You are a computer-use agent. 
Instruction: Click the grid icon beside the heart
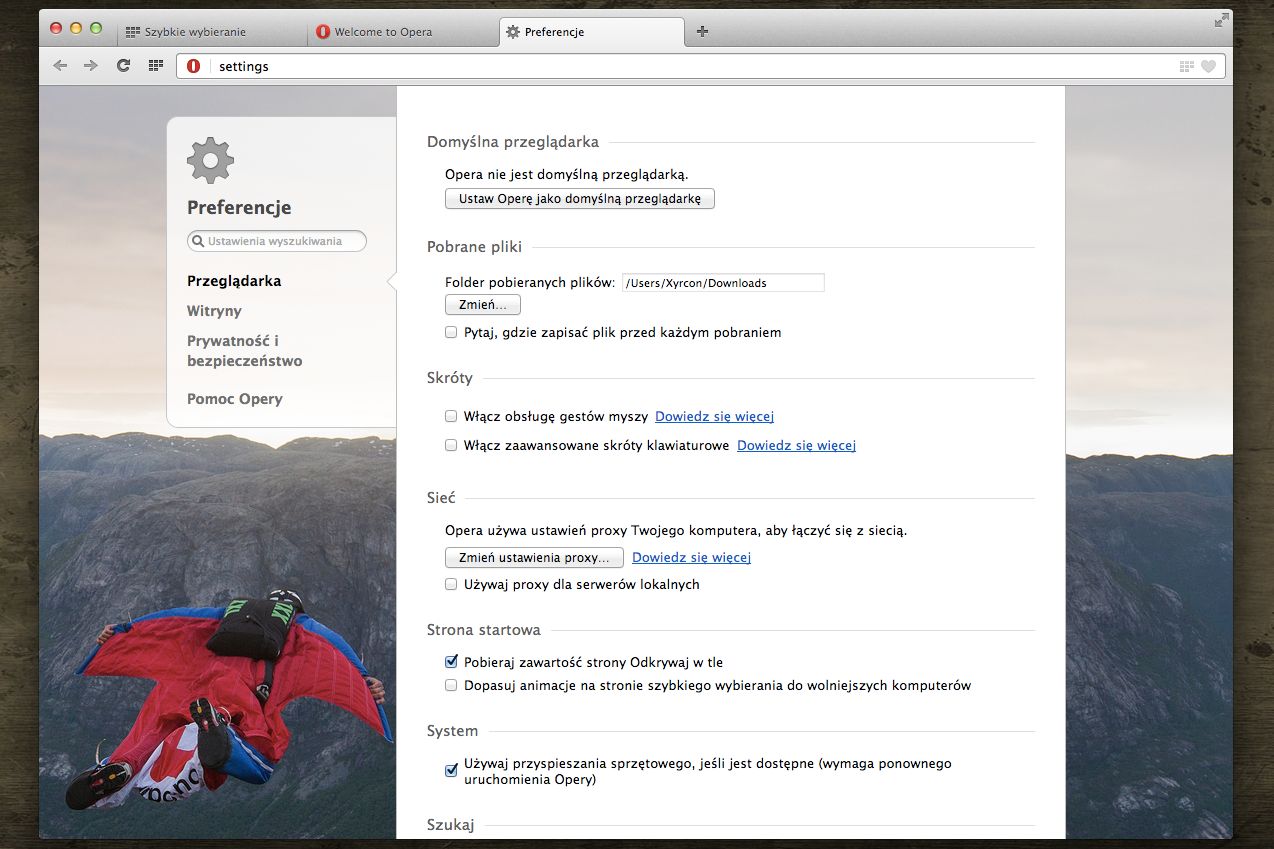[x=1187, y=67]
